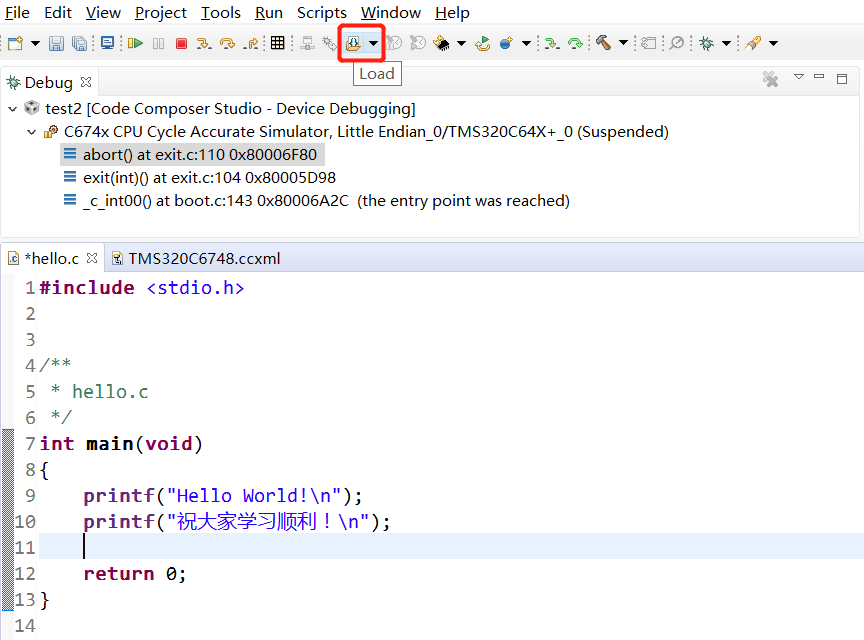The image size is (864, 640).
Task: Open the flashlight search dropdown arrow
Action: pyautogui.click(x=774, y=43)
